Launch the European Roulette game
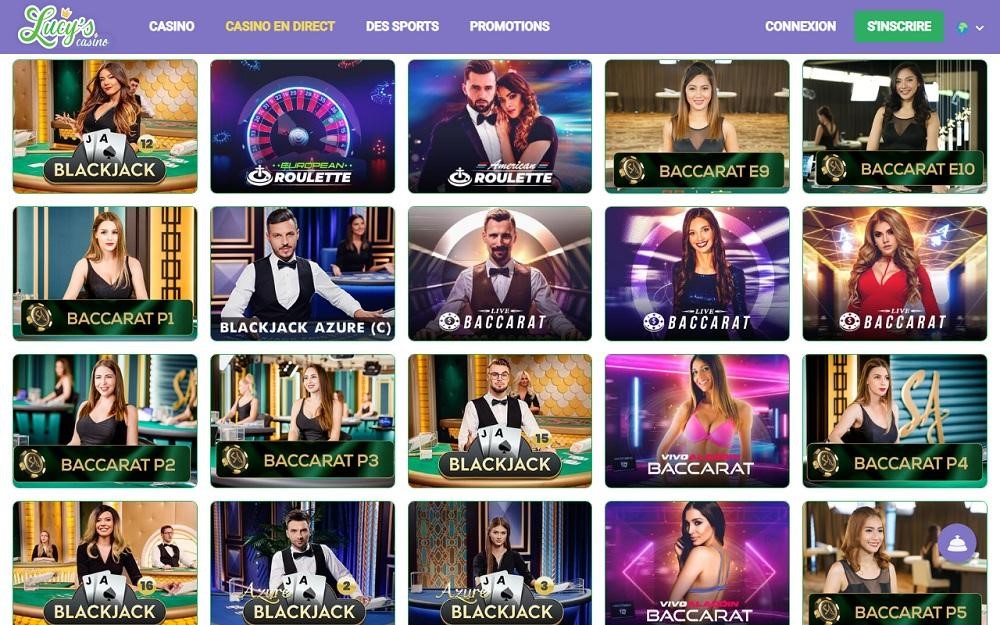The height and width of the screenshot is (625, 1000). click(x=302, y=126)
